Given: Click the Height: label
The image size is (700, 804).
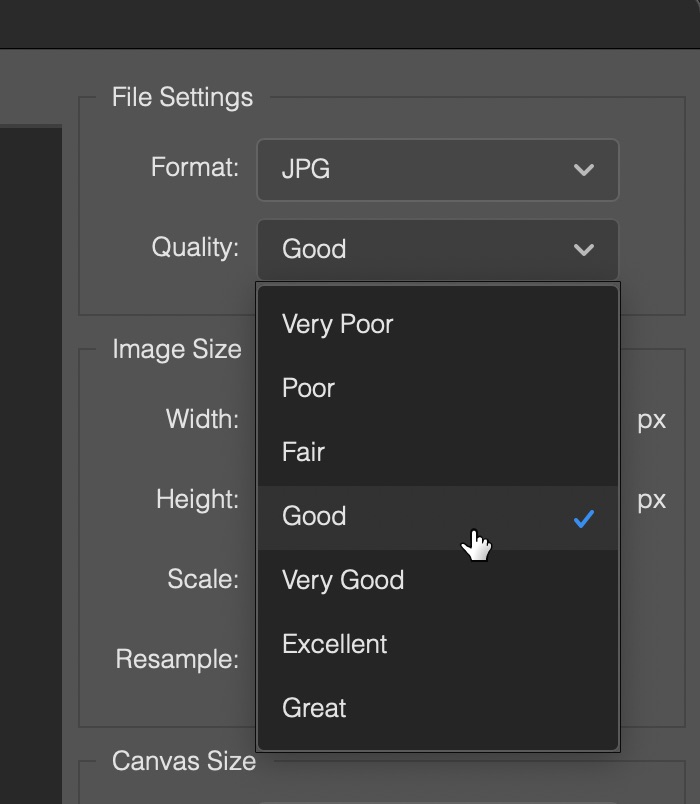Looking at the screenshot, I should [x=197, y=500].
